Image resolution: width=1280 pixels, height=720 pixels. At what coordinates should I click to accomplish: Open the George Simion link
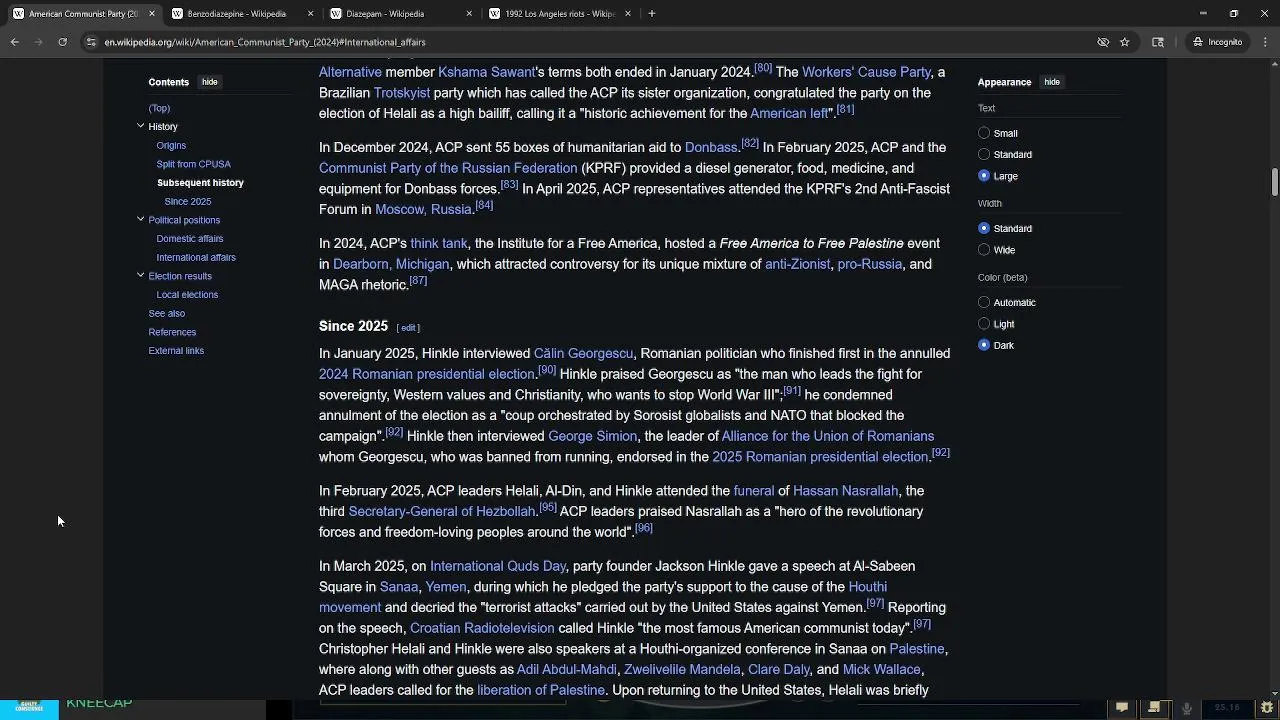592,436
